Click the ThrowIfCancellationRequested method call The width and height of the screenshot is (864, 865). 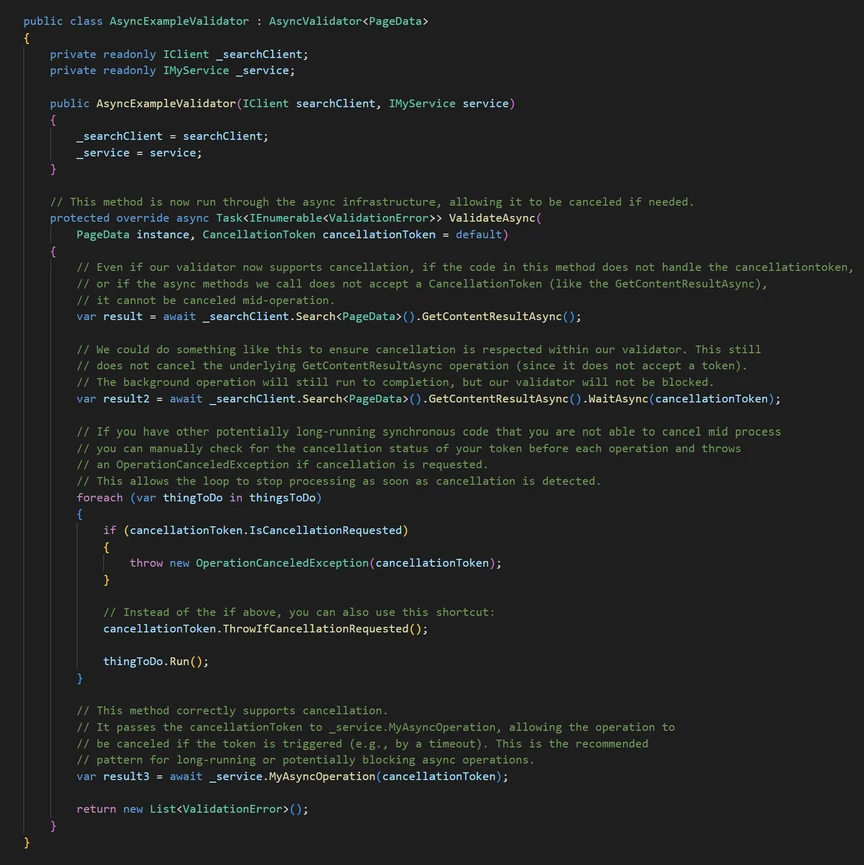pos(315,629)
